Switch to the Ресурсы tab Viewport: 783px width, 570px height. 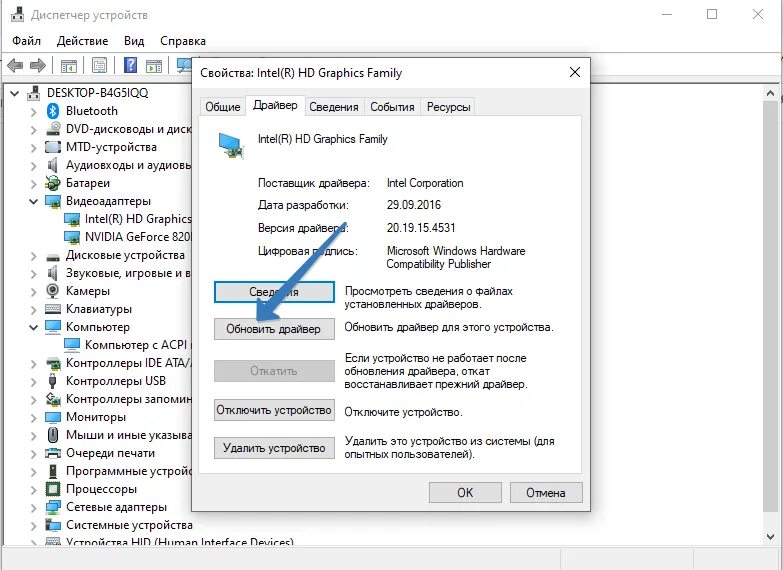click(x=448, y=107)
